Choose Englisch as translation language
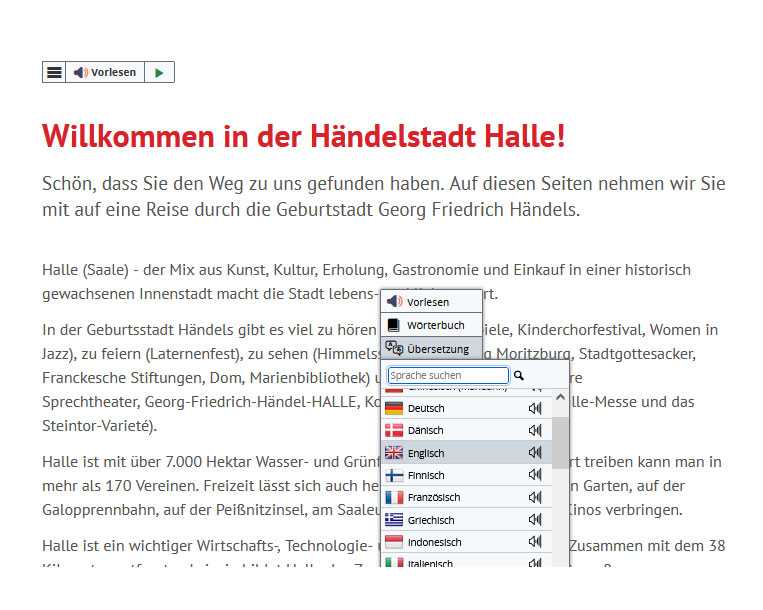763x610 pixels. pyautogui.click(x=467, y=453)
